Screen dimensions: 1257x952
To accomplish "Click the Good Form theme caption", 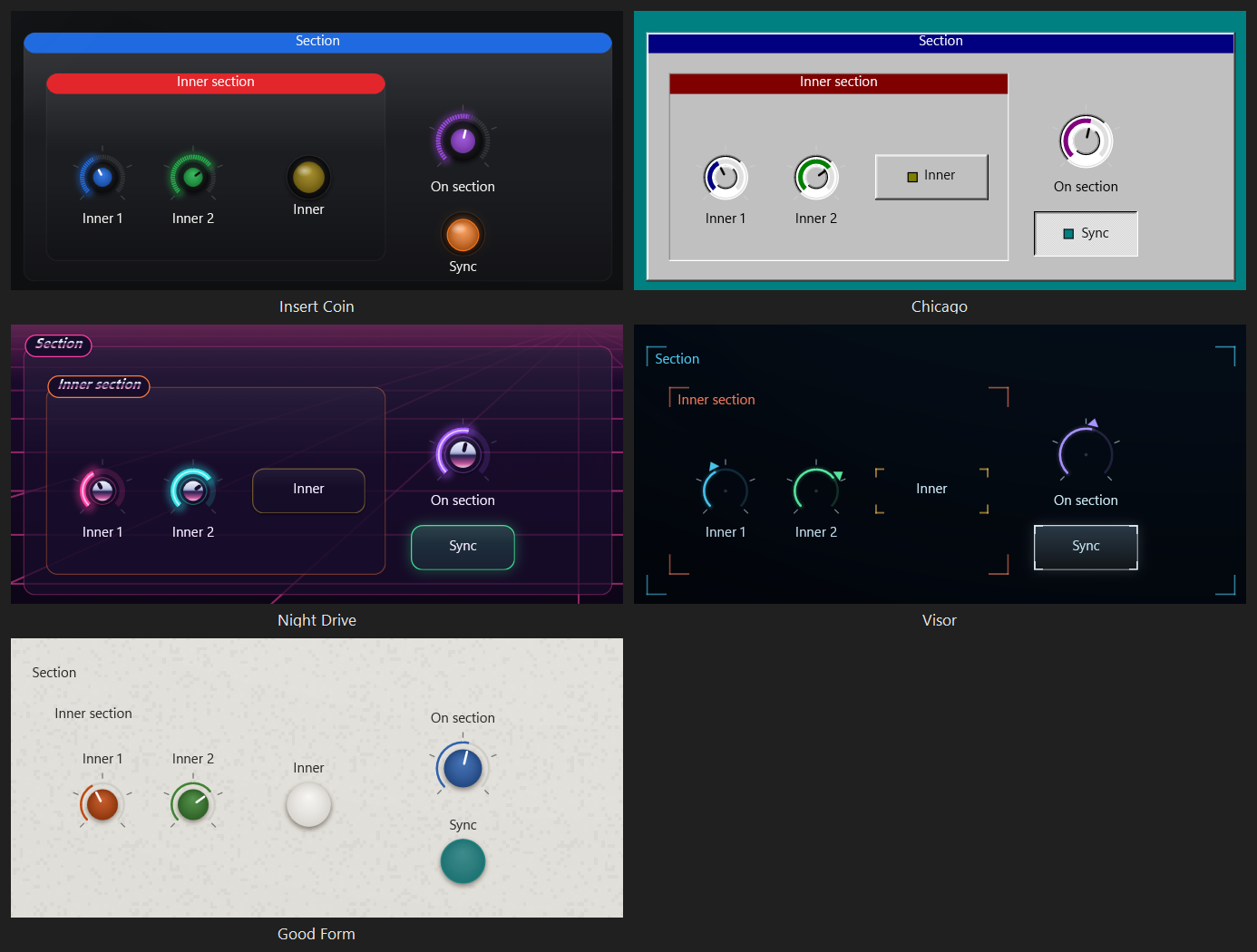I will pos(317,934).
